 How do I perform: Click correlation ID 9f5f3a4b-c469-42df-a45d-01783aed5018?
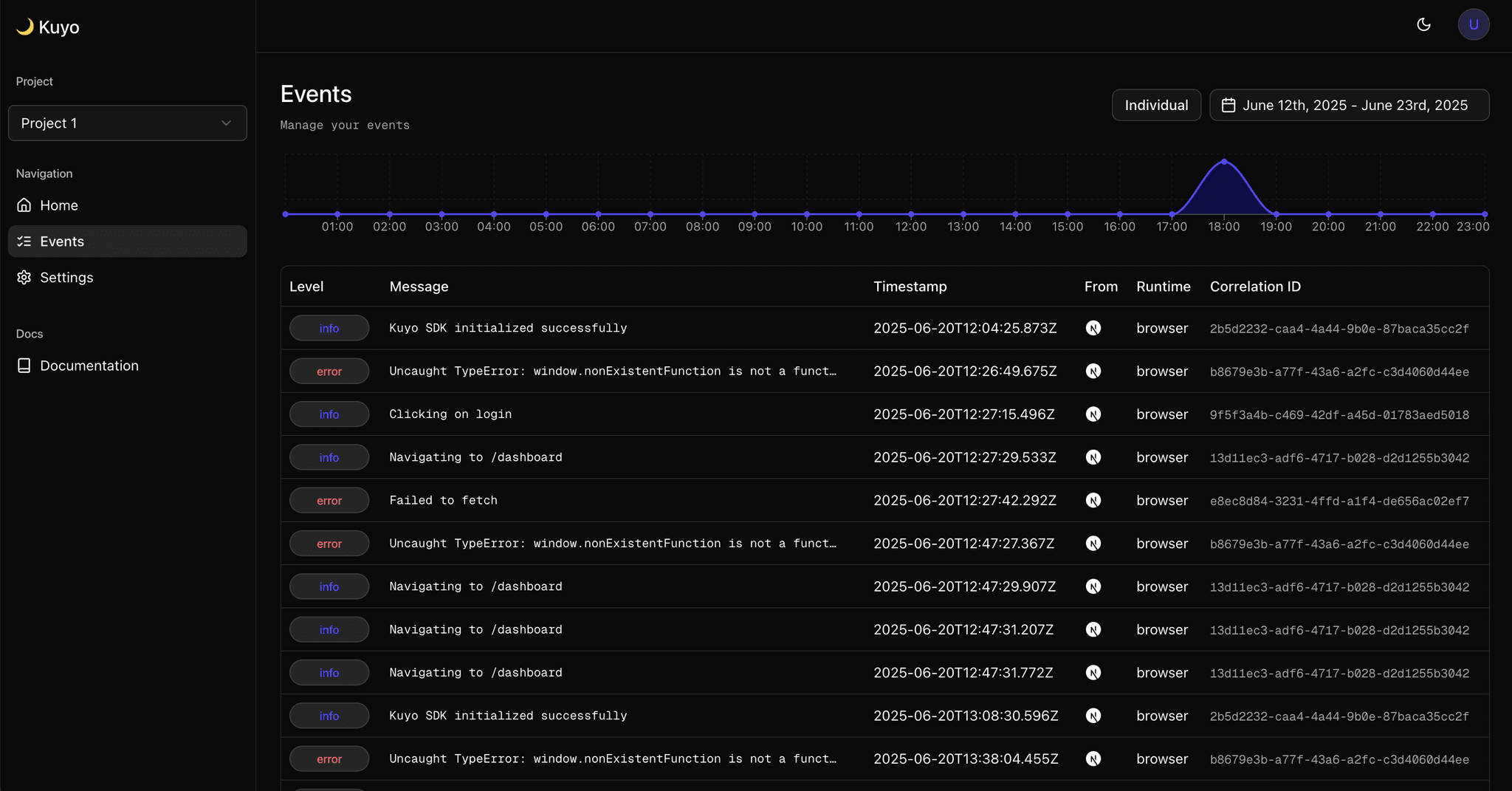point(1339,415)
